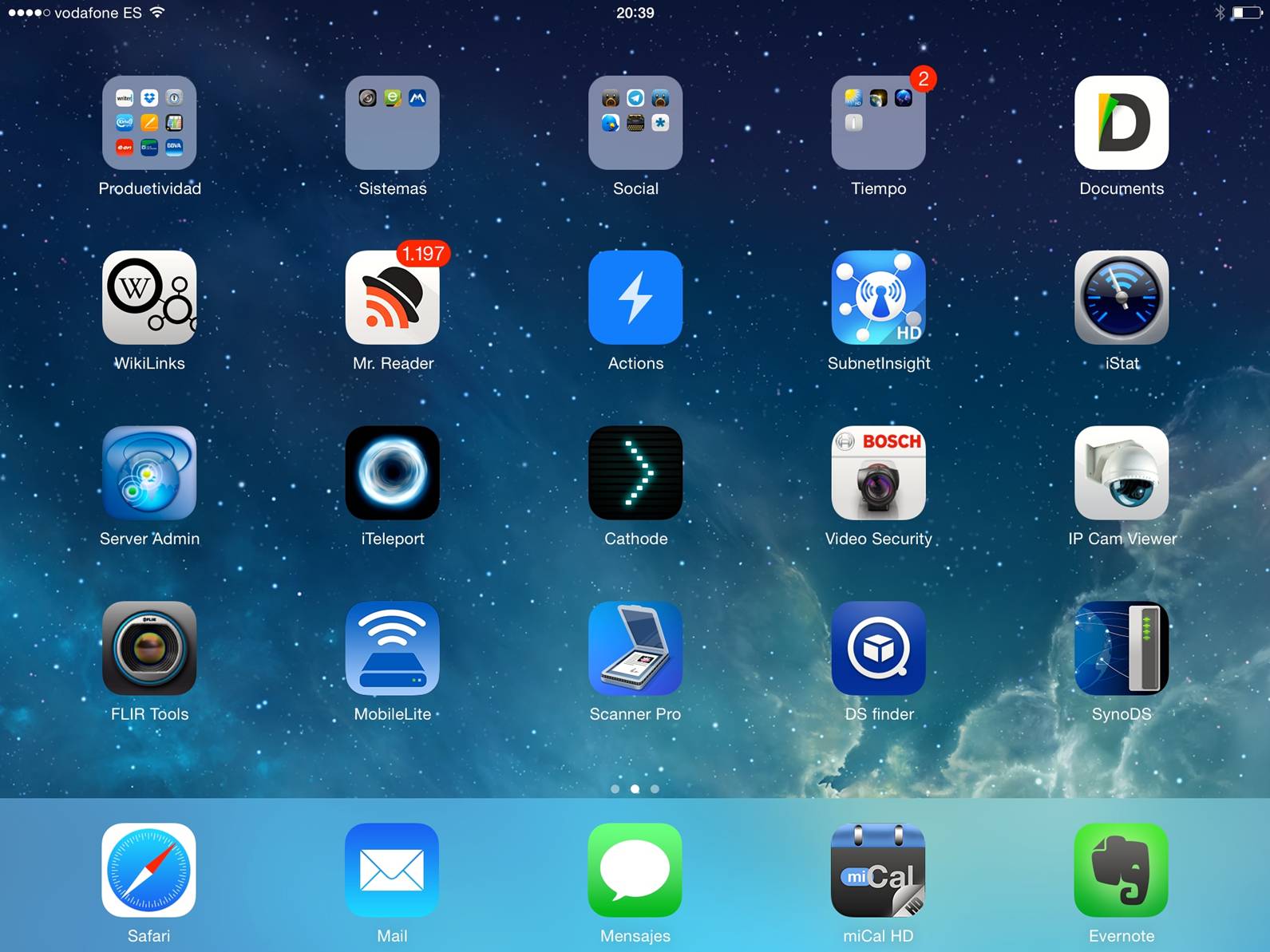This screenshot has height=952, width=1270.
Task: Launch miCal HD from dock
Action: coord(879,870)
